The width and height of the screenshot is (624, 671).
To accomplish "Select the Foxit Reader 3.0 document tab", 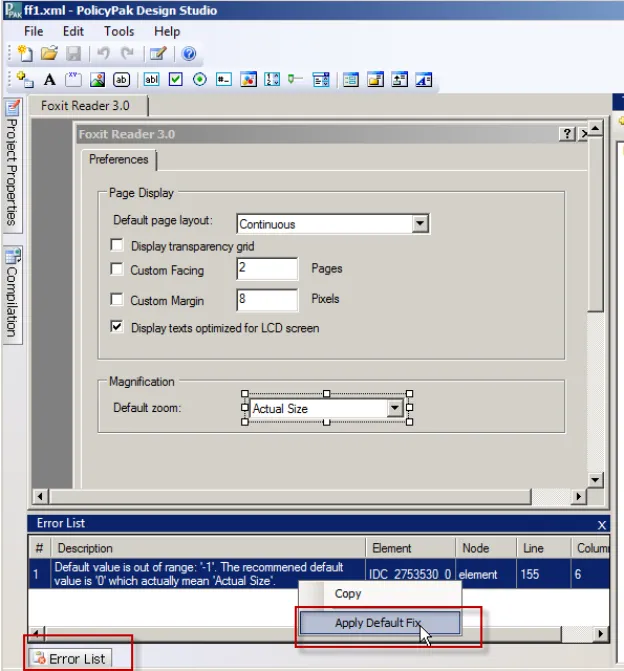I will point(88,106).
